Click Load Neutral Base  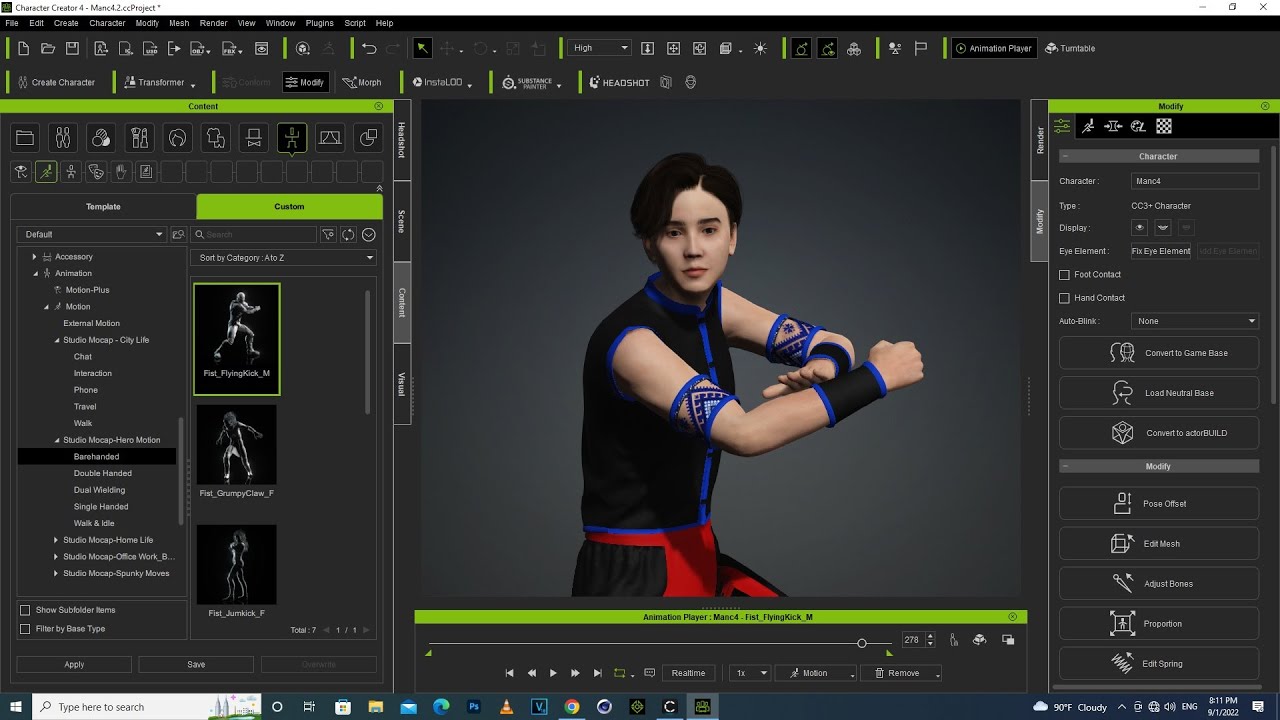1158,393
